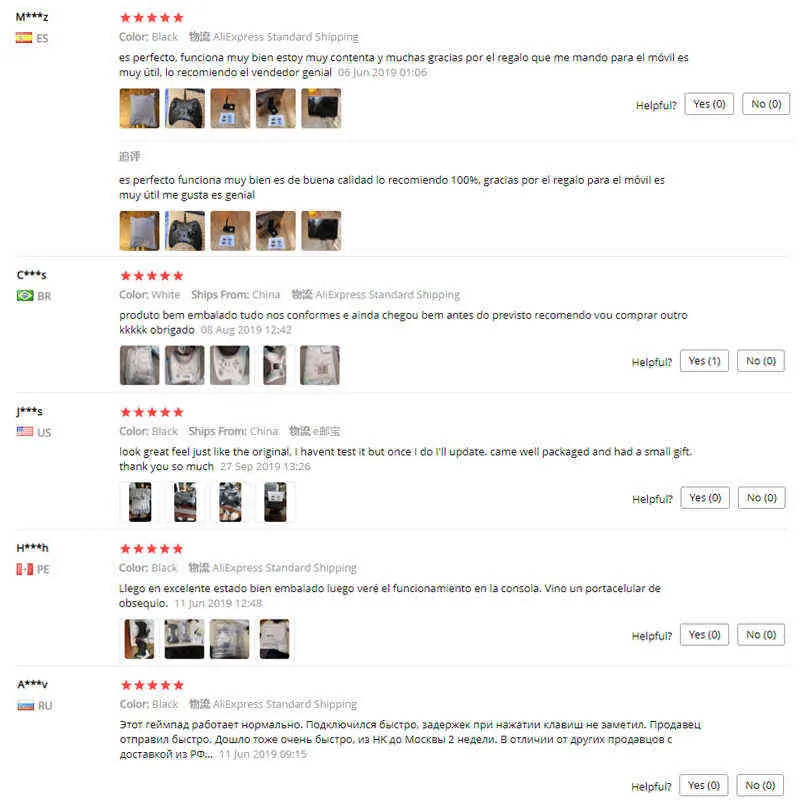
Task: Vote Yes (1) on C***s's Brazilian review
Action: (x=704, y=361)
